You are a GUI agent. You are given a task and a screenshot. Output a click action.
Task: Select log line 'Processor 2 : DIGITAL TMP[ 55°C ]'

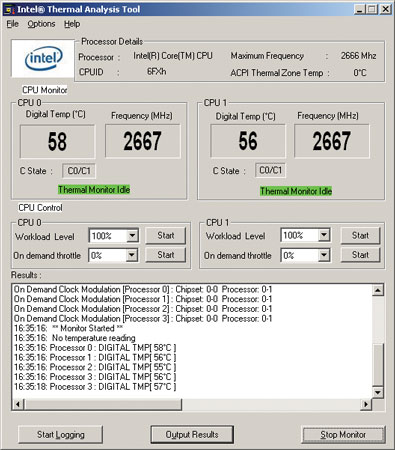(95, 367)
